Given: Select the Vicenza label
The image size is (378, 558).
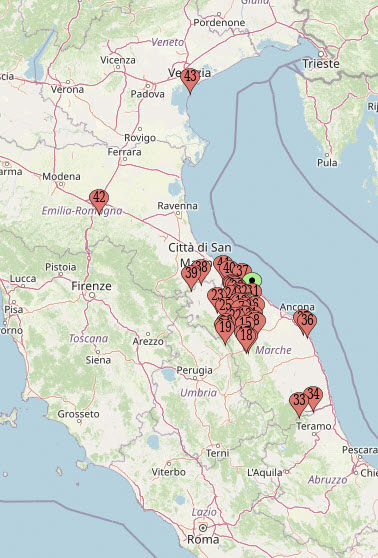Looking at the screenshot, I should tap(118, 60).
